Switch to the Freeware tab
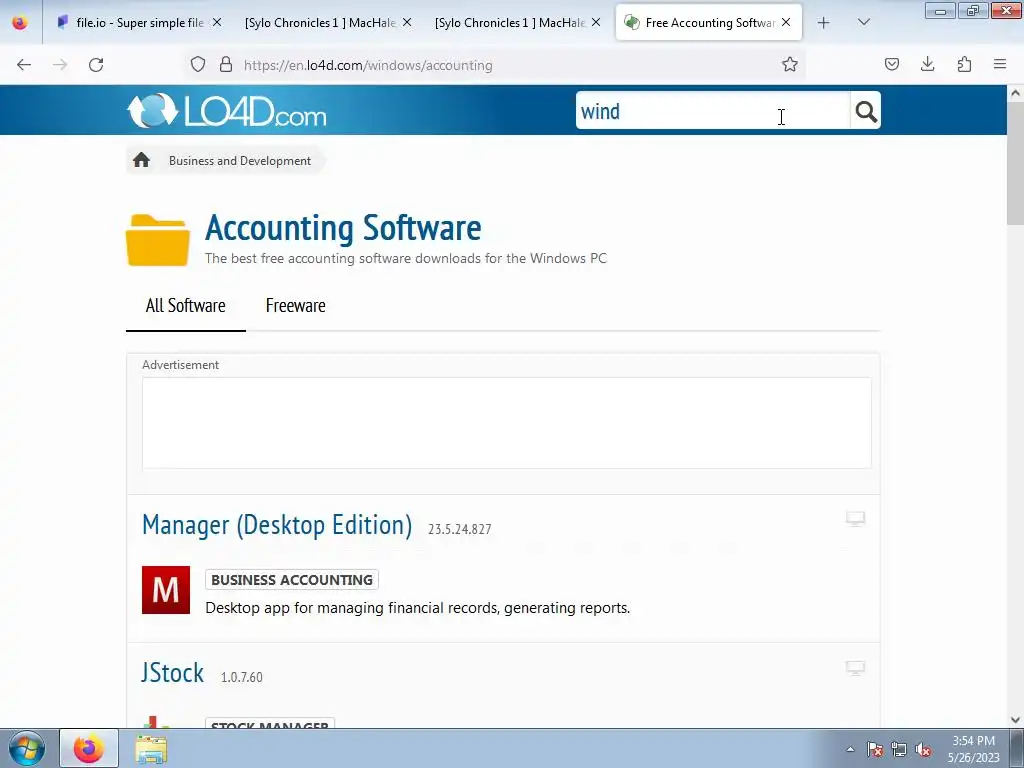Viewport: 1024px width, 768px height. pos(295,306)
